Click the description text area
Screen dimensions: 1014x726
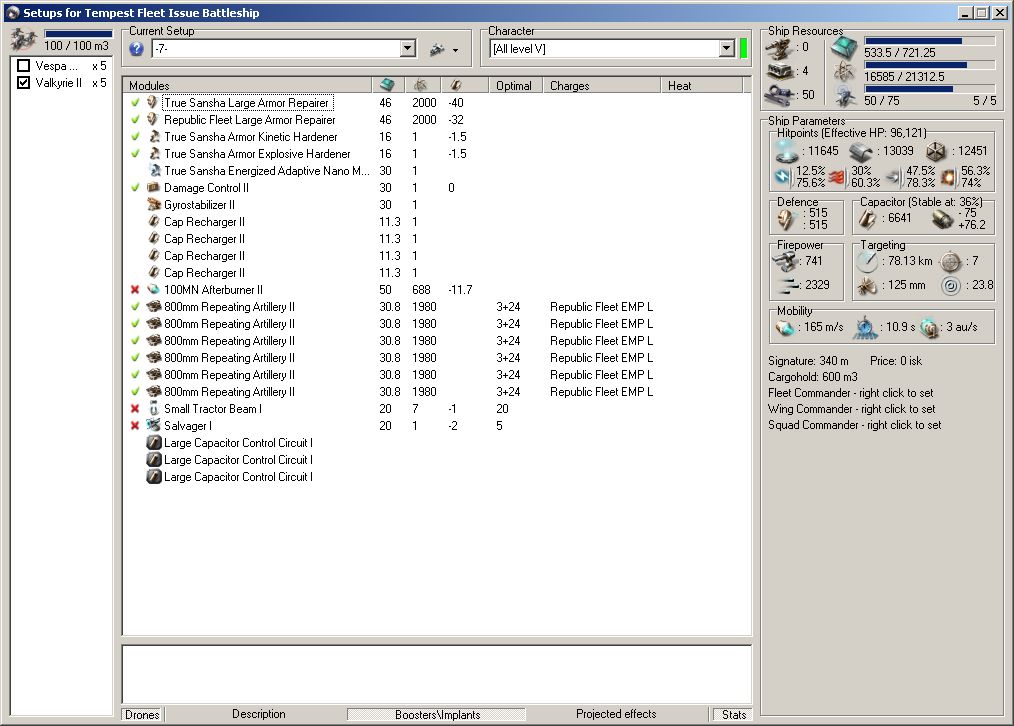pos(437,674)
